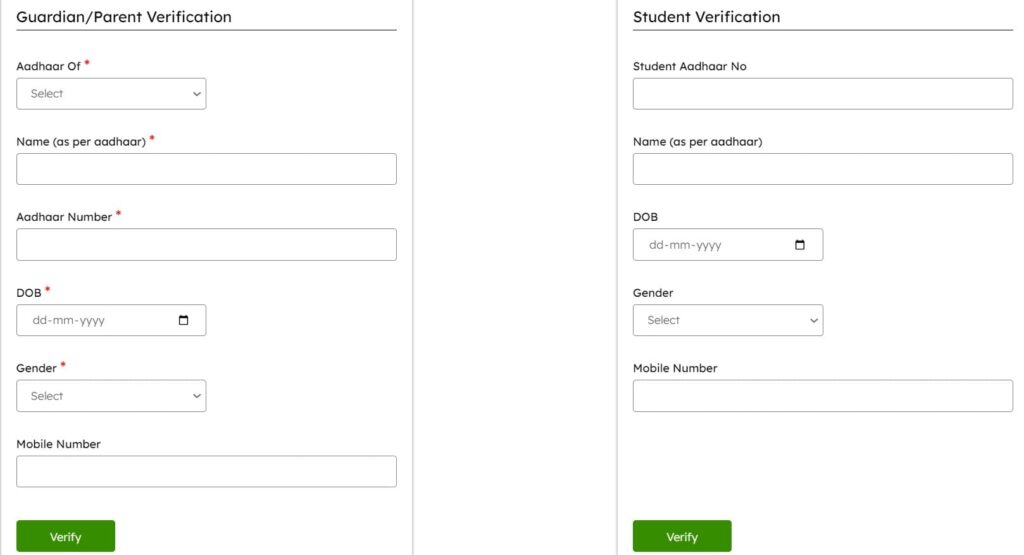Click Verify button under Guardian/Parent Verification
This screenshot has height=555, width=1024.
(65, 537)
